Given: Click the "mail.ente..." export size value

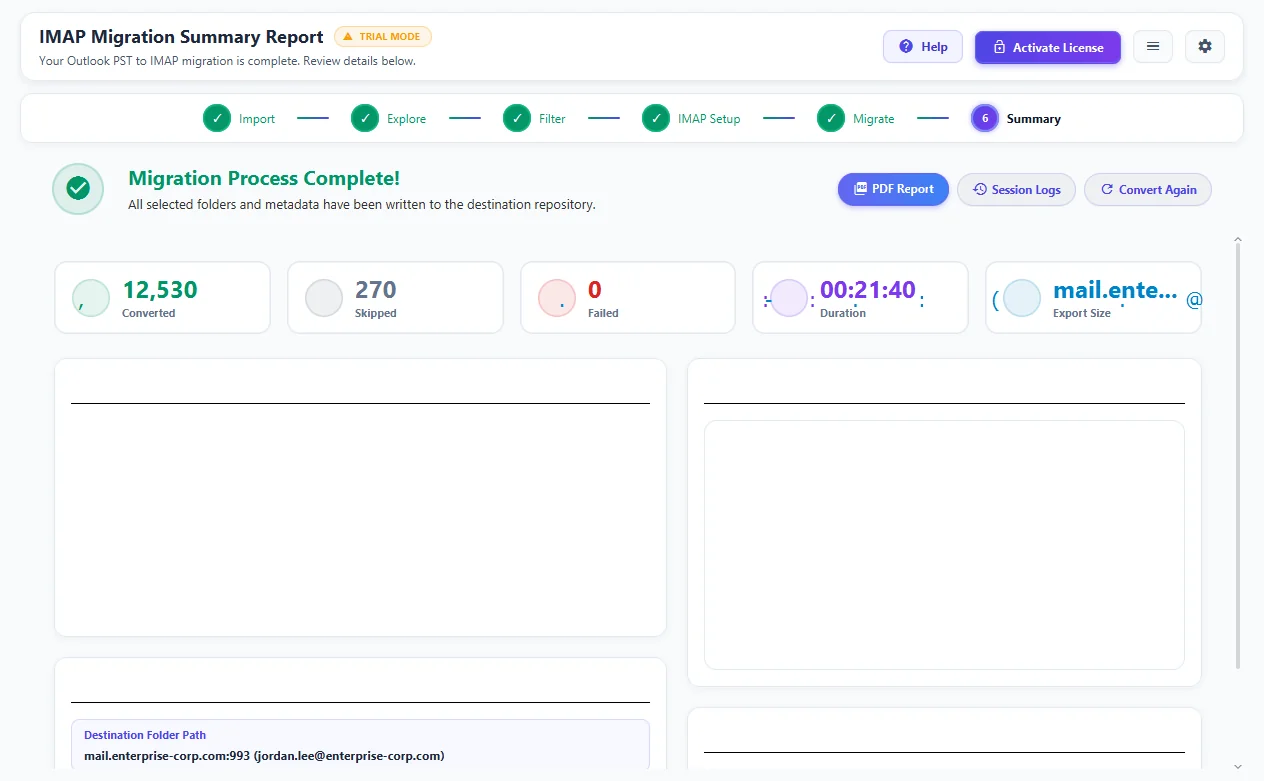Looking at the screenshot, I should [1115, 290].
